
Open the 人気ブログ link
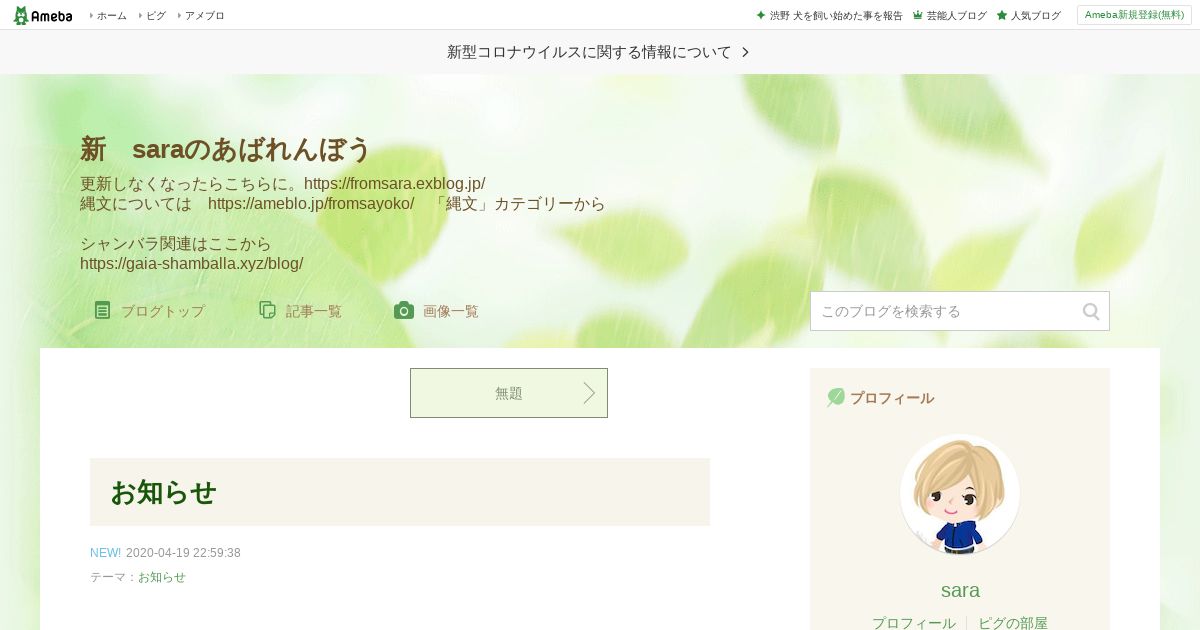coord(1035,16)
